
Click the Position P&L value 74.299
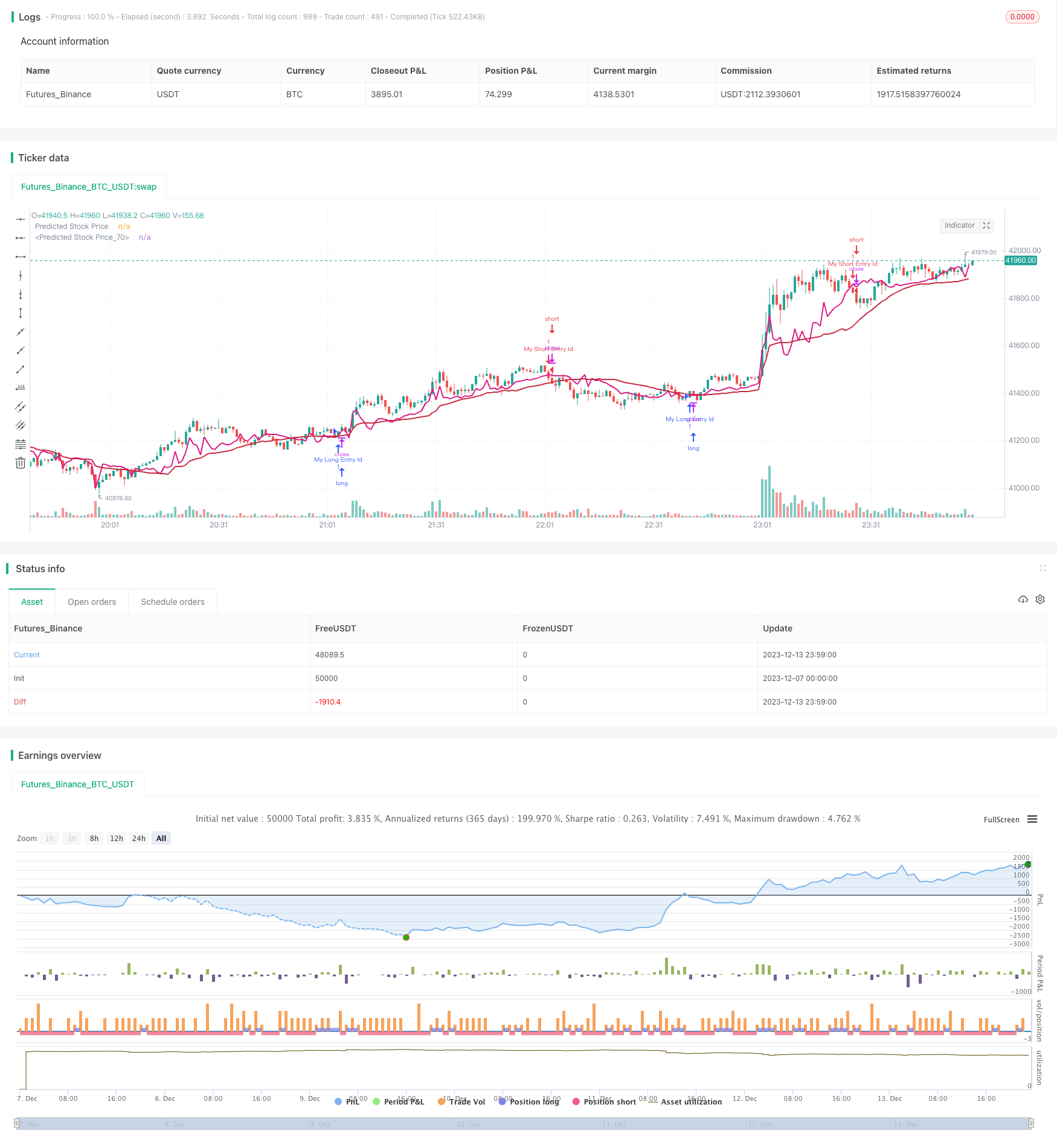[498, 94]
